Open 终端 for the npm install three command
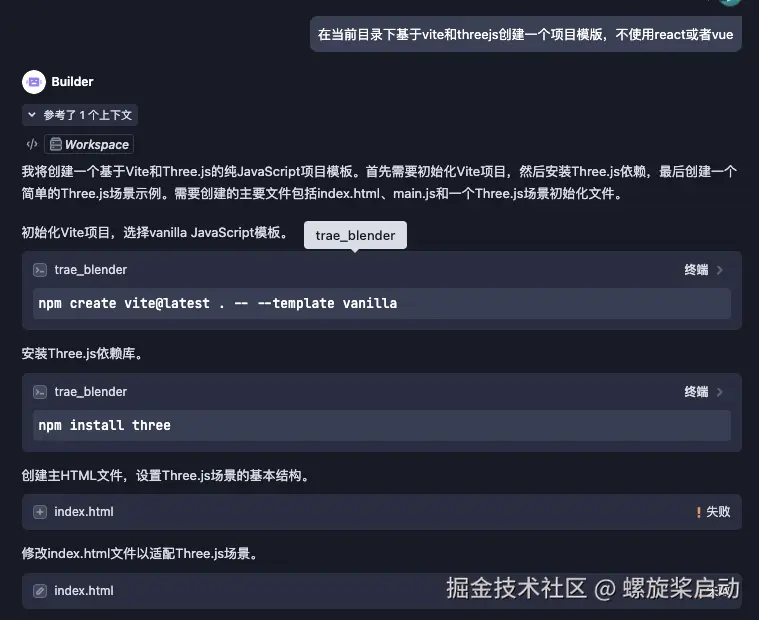This screenshot has width=759, height=620. 696,392
